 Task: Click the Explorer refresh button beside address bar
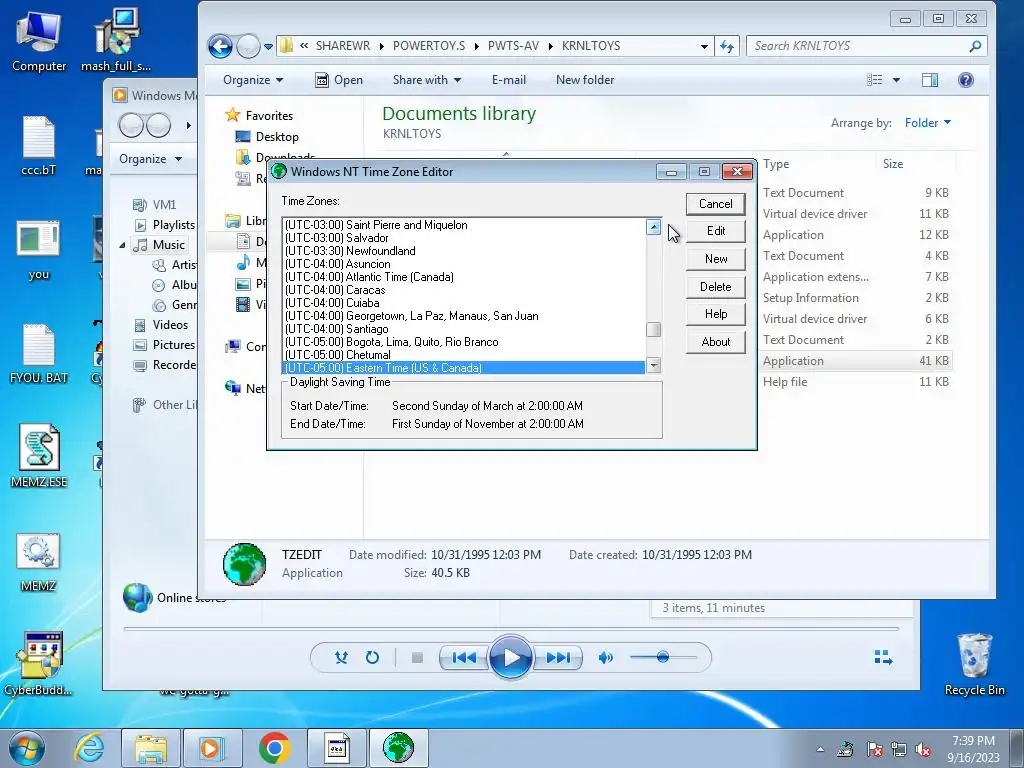tap(727, 46)
